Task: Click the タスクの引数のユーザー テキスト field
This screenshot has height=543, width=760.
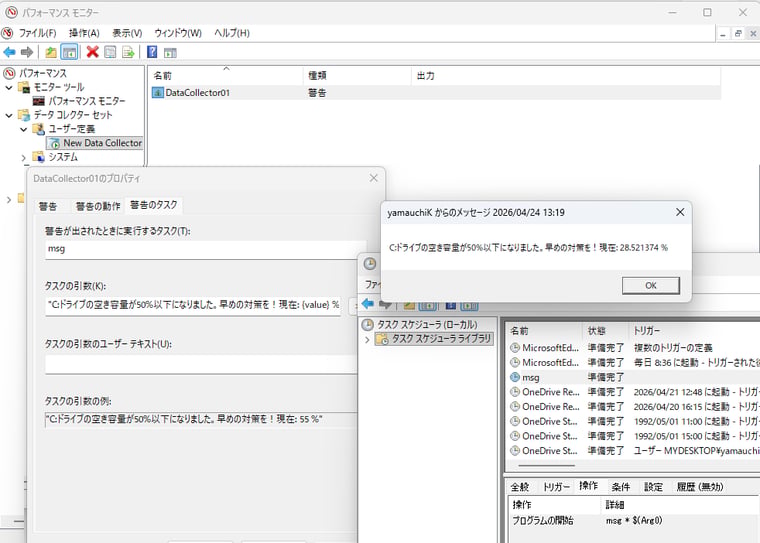Action: [x=201, y=365]
